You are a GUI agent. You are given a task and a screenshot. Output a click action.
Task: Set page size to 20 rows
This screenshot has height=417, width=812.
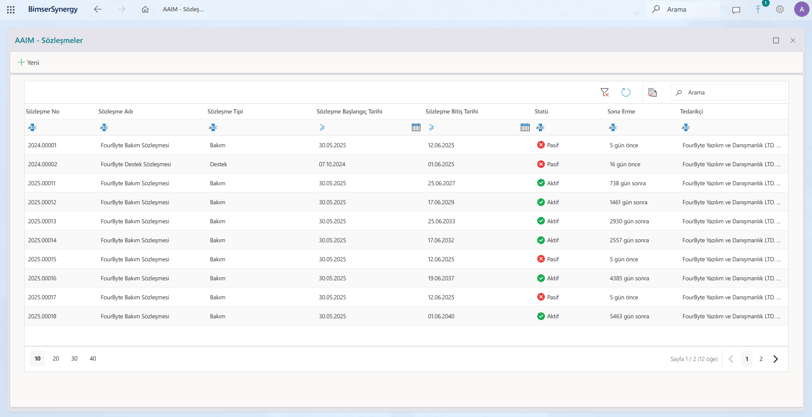56,358
